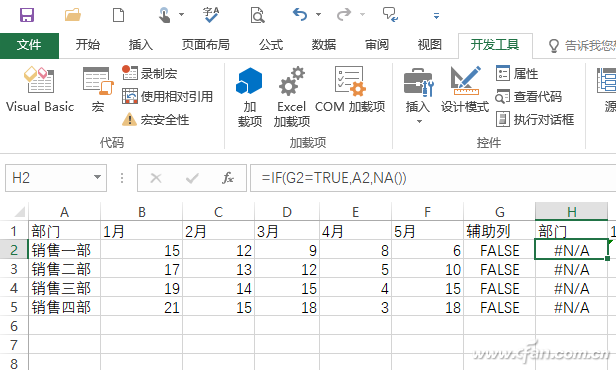
Task: Open the Macros (宏) dialog
Action: [x=98, y=90]
